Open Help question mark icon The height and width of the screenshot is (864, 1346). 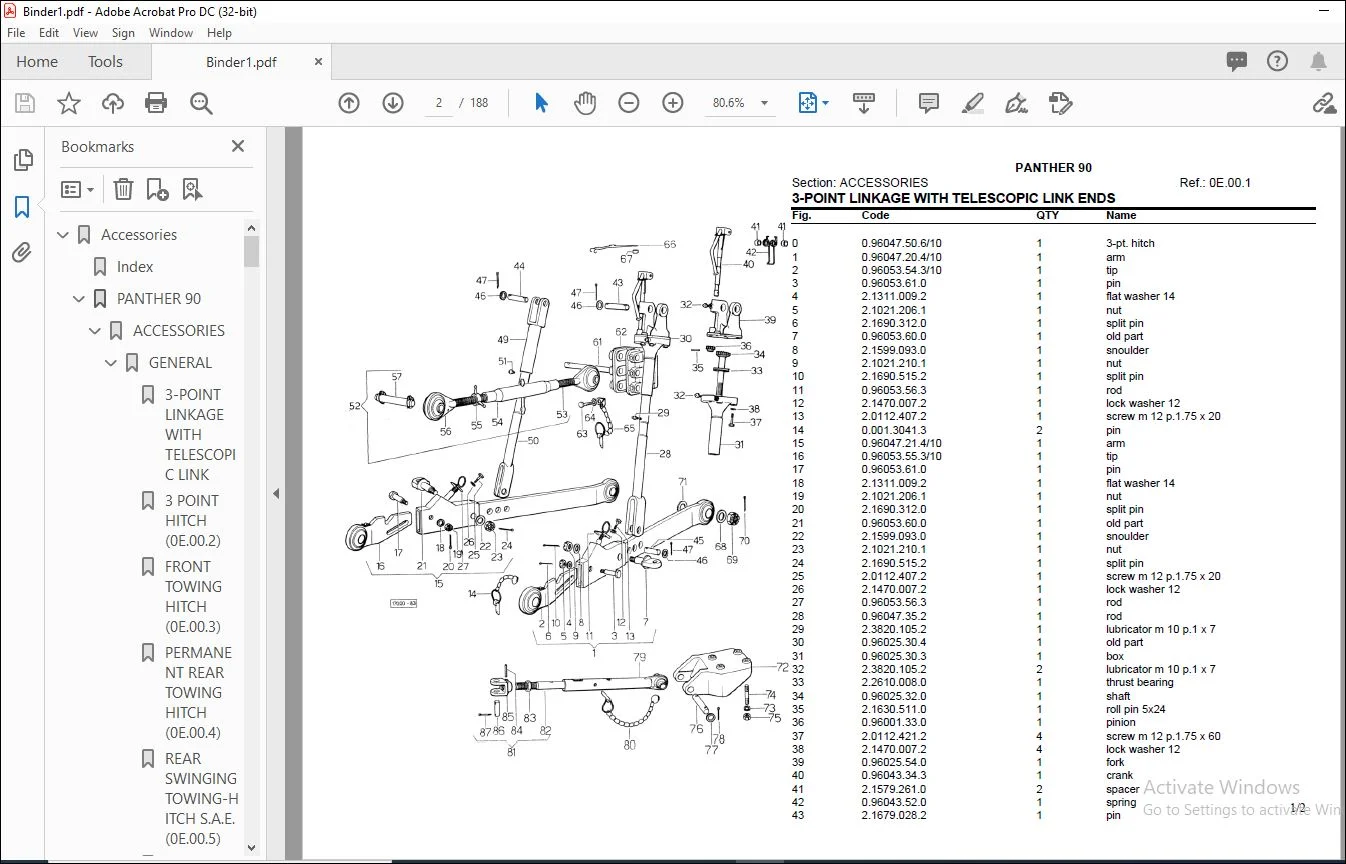pos(1277,62)
